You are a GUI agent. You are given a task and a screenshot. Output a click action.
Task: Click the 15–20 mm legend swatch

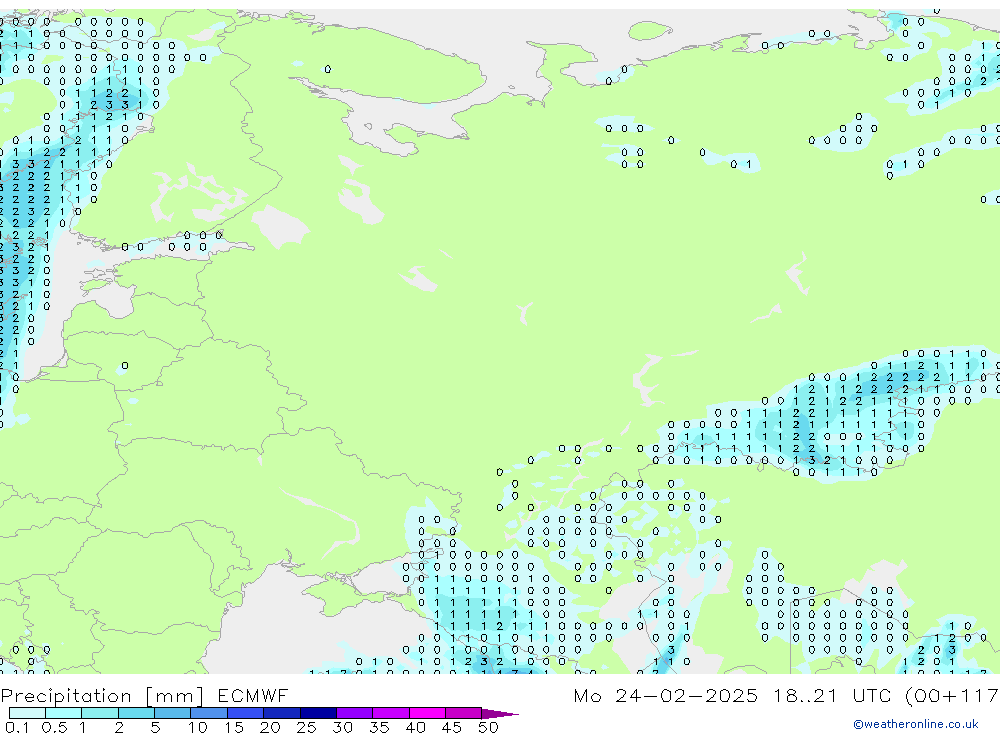246,713
